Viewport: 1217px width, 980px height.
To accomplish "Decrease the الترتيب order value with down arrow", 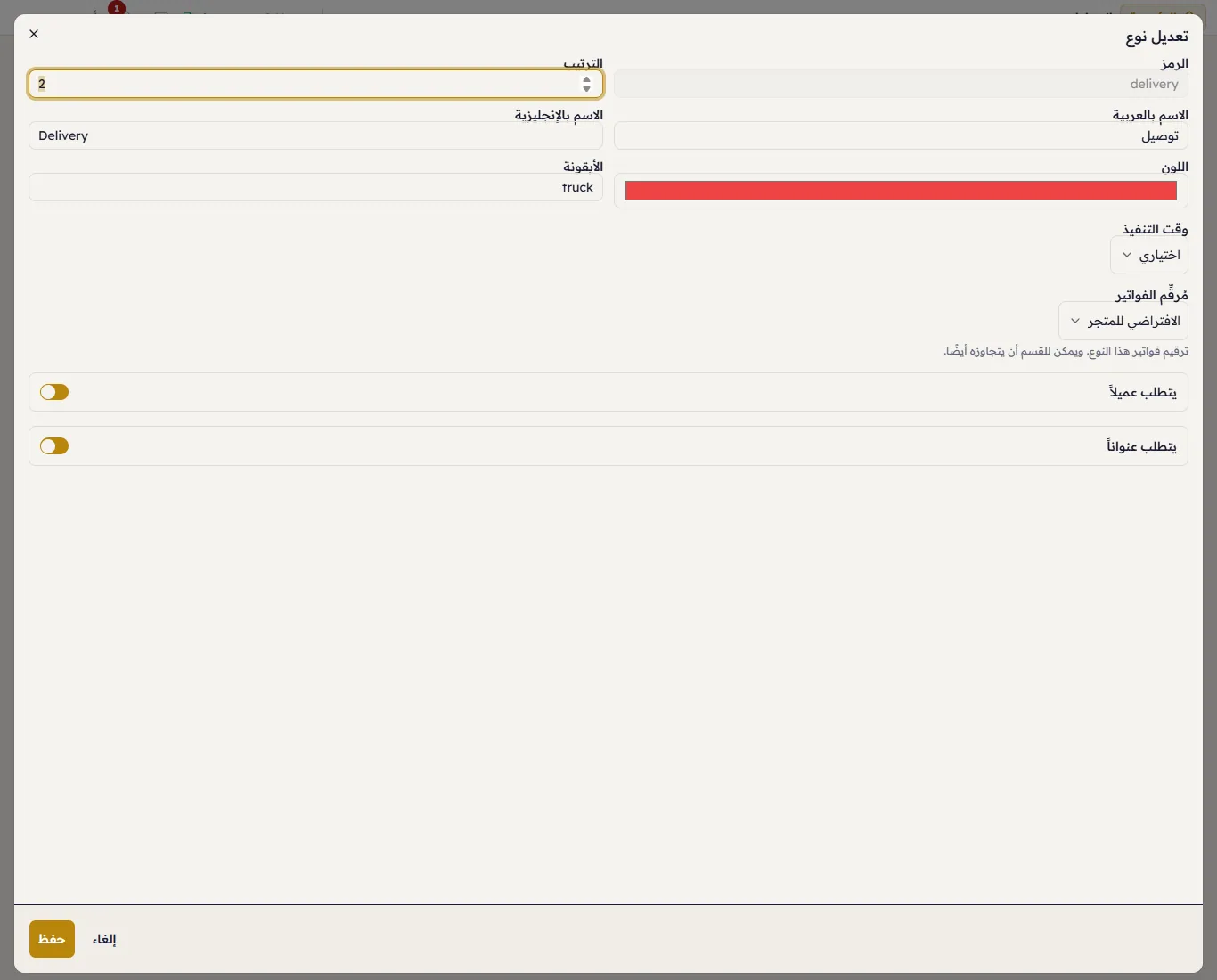I will [x=586, y=89].
